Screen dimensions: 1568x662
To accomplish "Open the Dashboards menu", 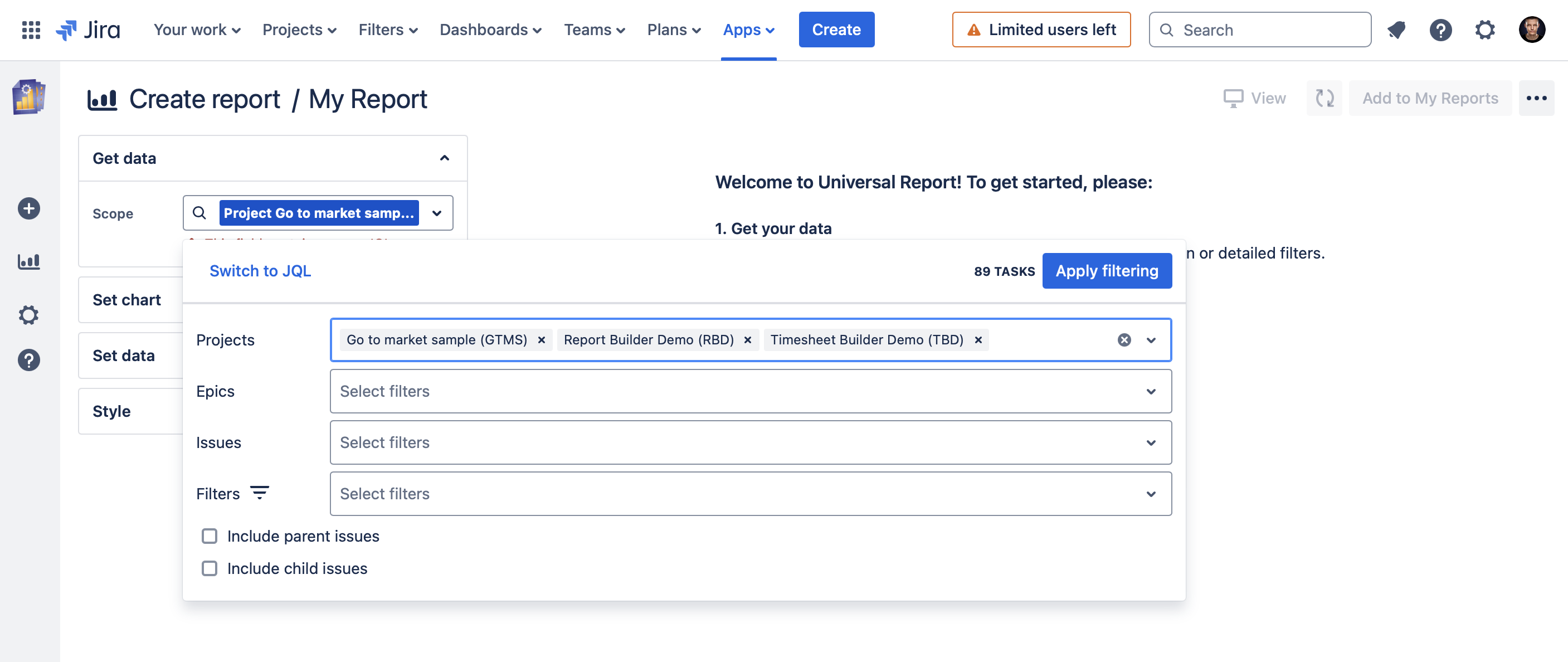I will tap(490, 30).
